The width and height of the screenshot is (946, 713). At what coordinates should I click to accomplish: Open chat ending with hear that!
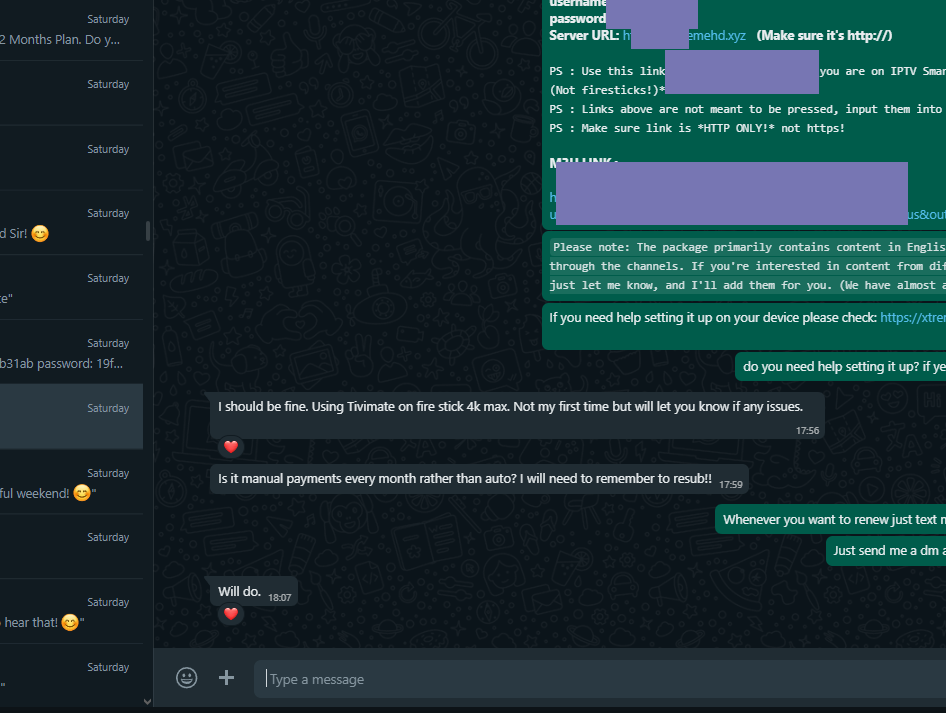(71, 612)
